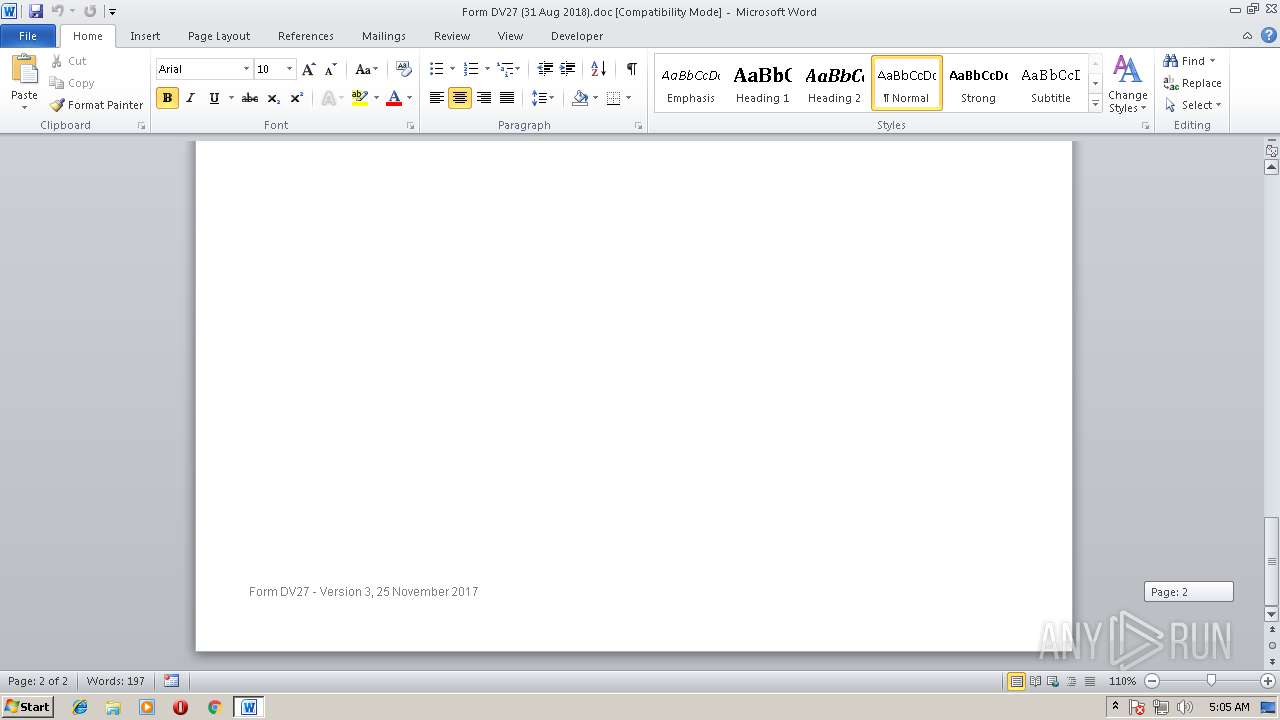Justify paragraph text
Viewport: 1280px width, 720px height.
tap(507, 98)
